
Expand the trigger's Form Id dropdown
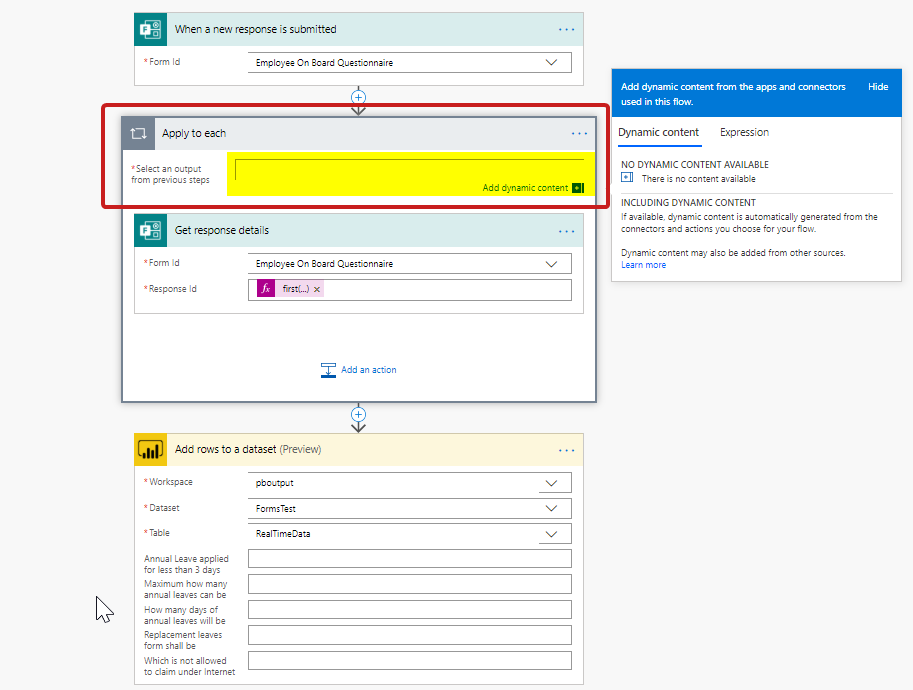click(x=551, y=62)
